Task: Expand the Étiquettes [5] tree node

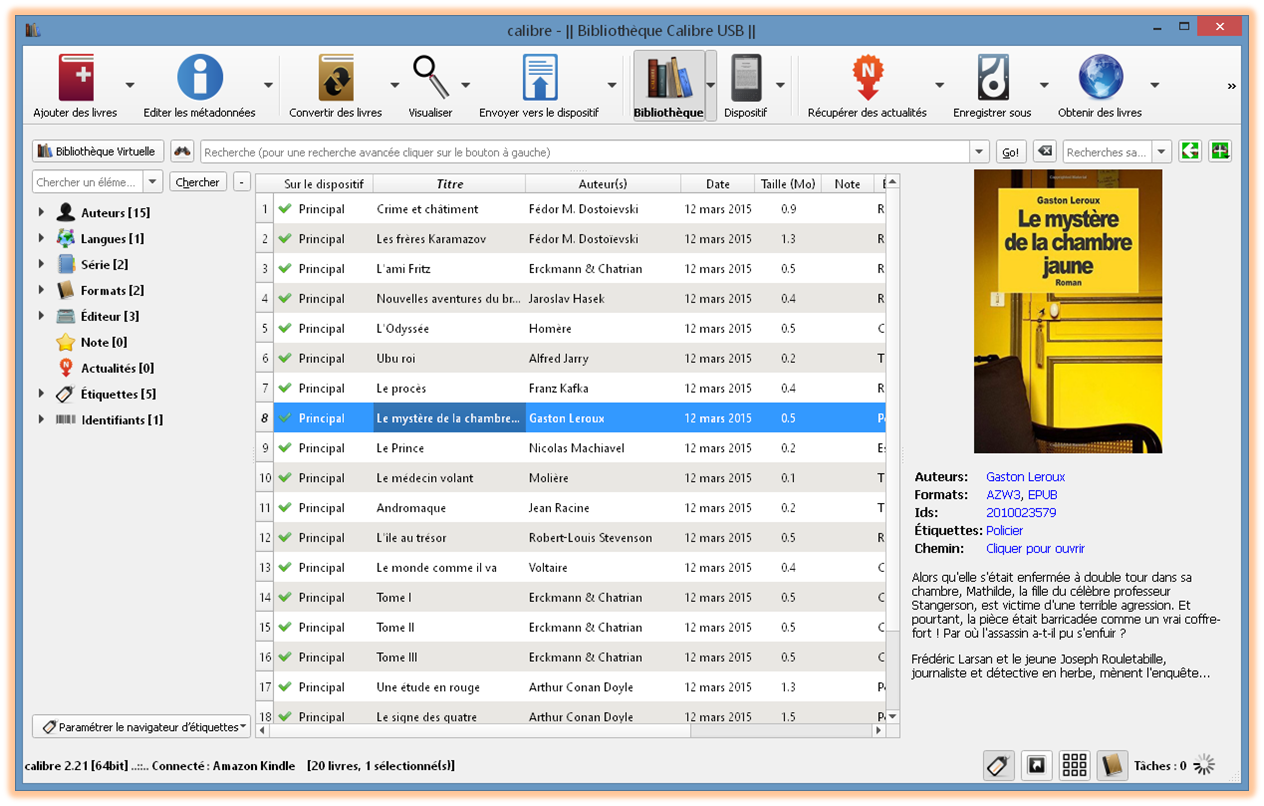Action: 41,394
